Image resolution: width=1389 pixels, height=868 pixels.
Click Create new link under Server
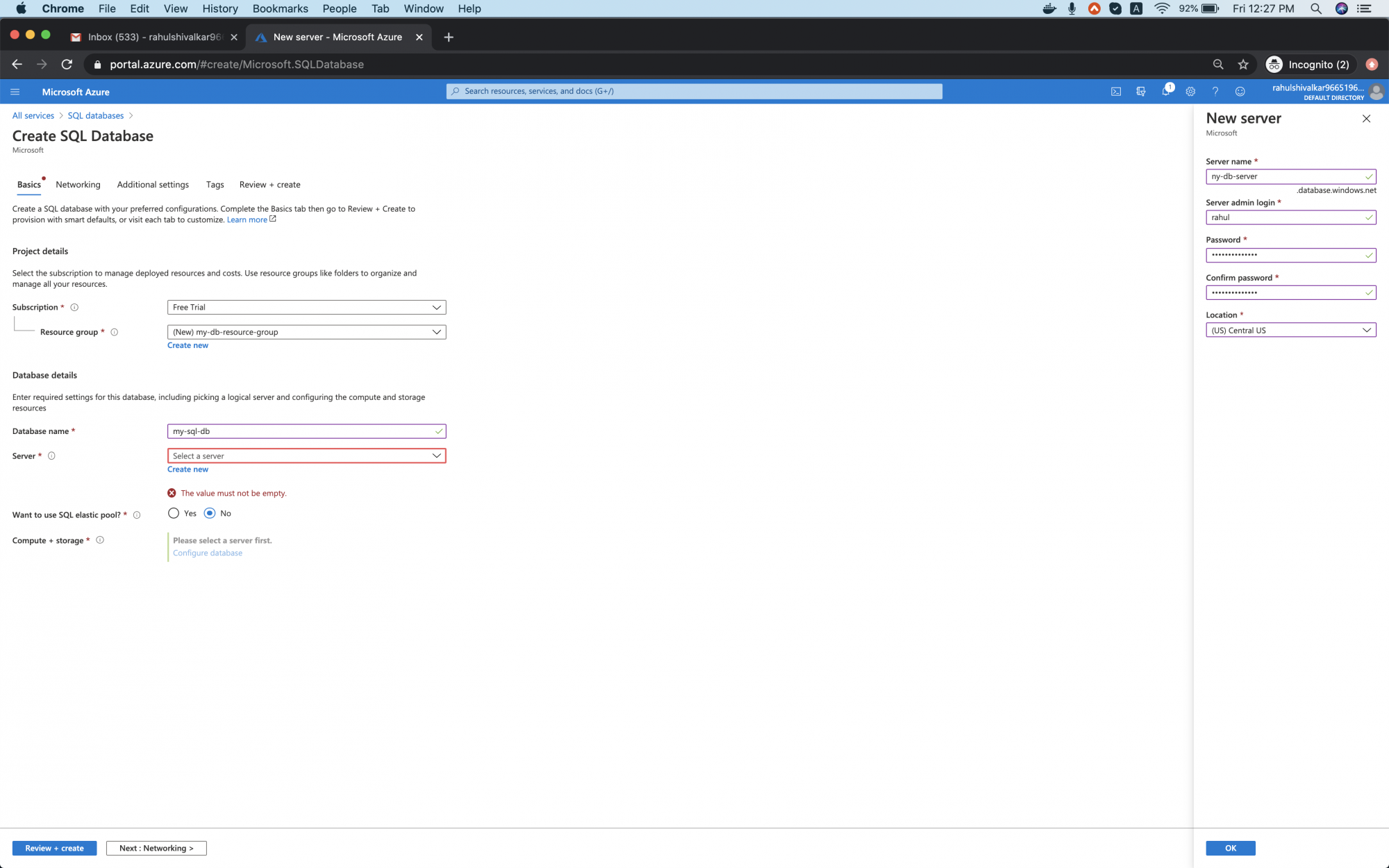(188, 469)
